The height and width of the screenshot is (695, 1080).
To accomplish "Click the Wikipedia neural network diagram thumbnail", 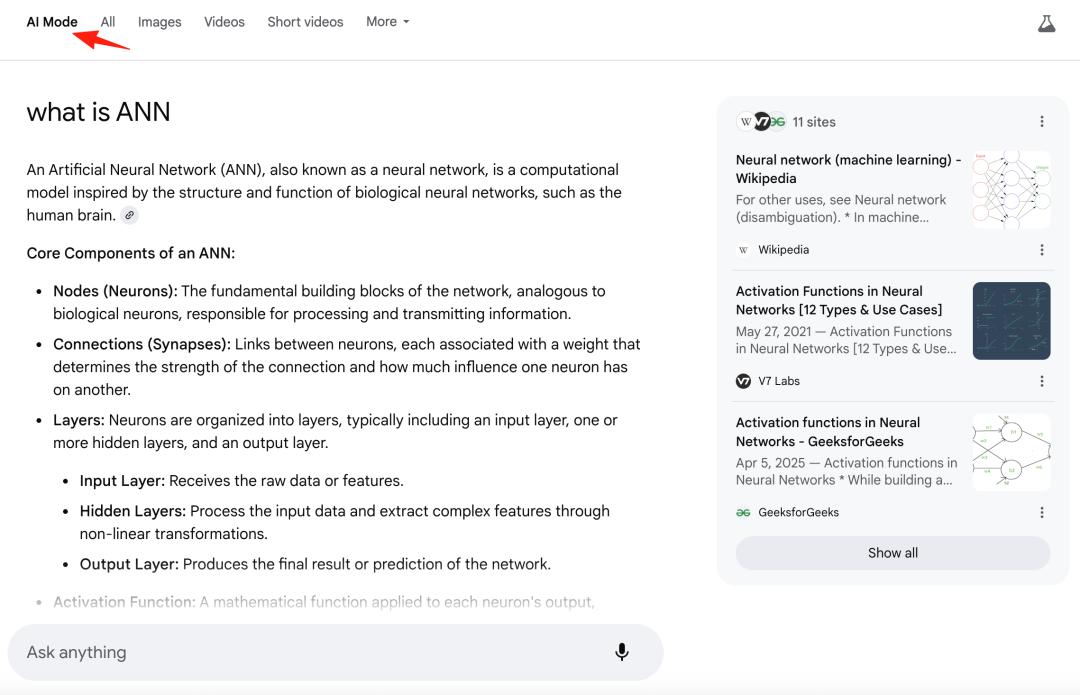I will click(x=1011, y=189).
